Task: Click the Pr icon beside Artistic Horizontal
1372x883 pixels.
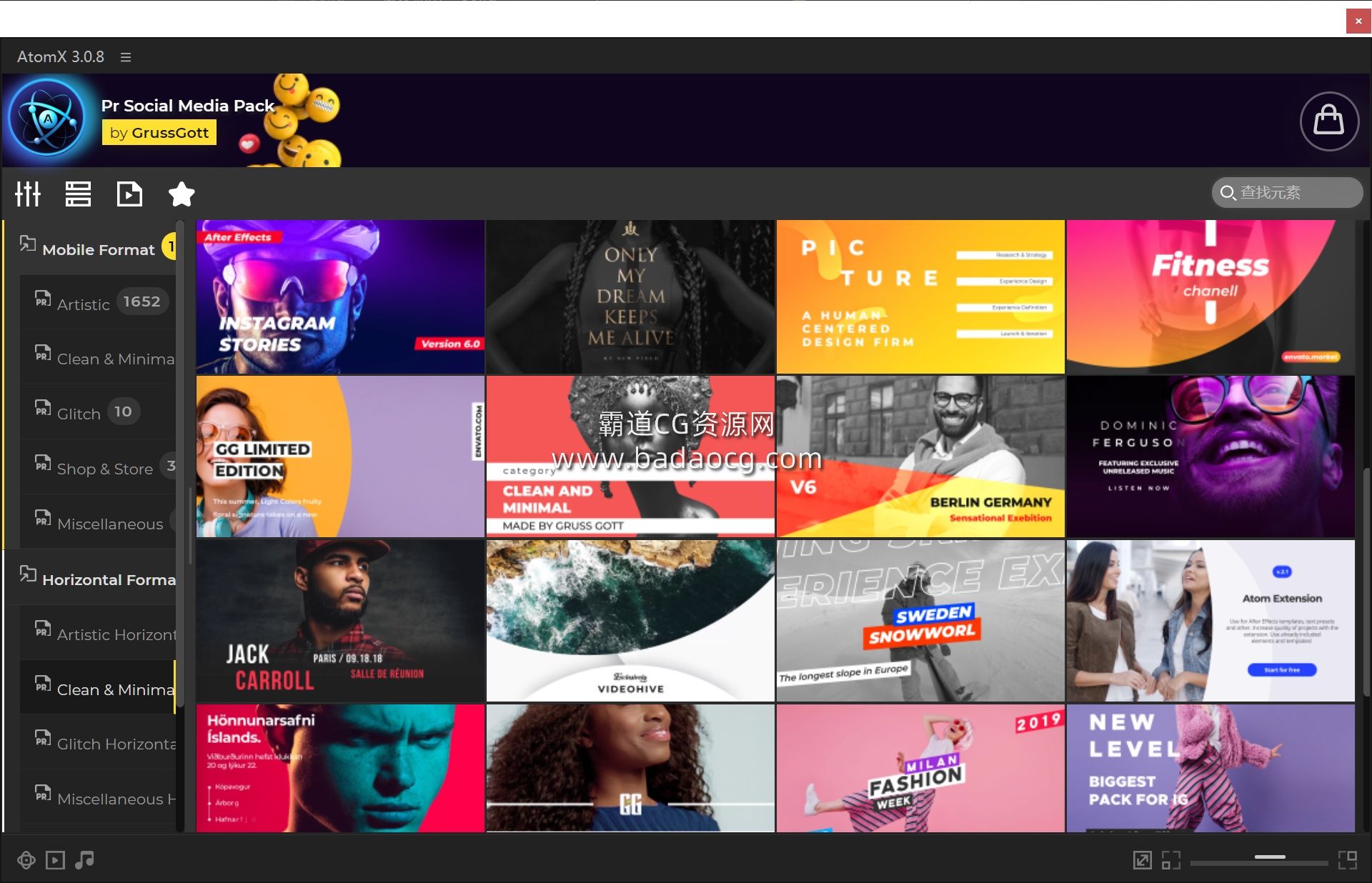Action: pos(43,629)
